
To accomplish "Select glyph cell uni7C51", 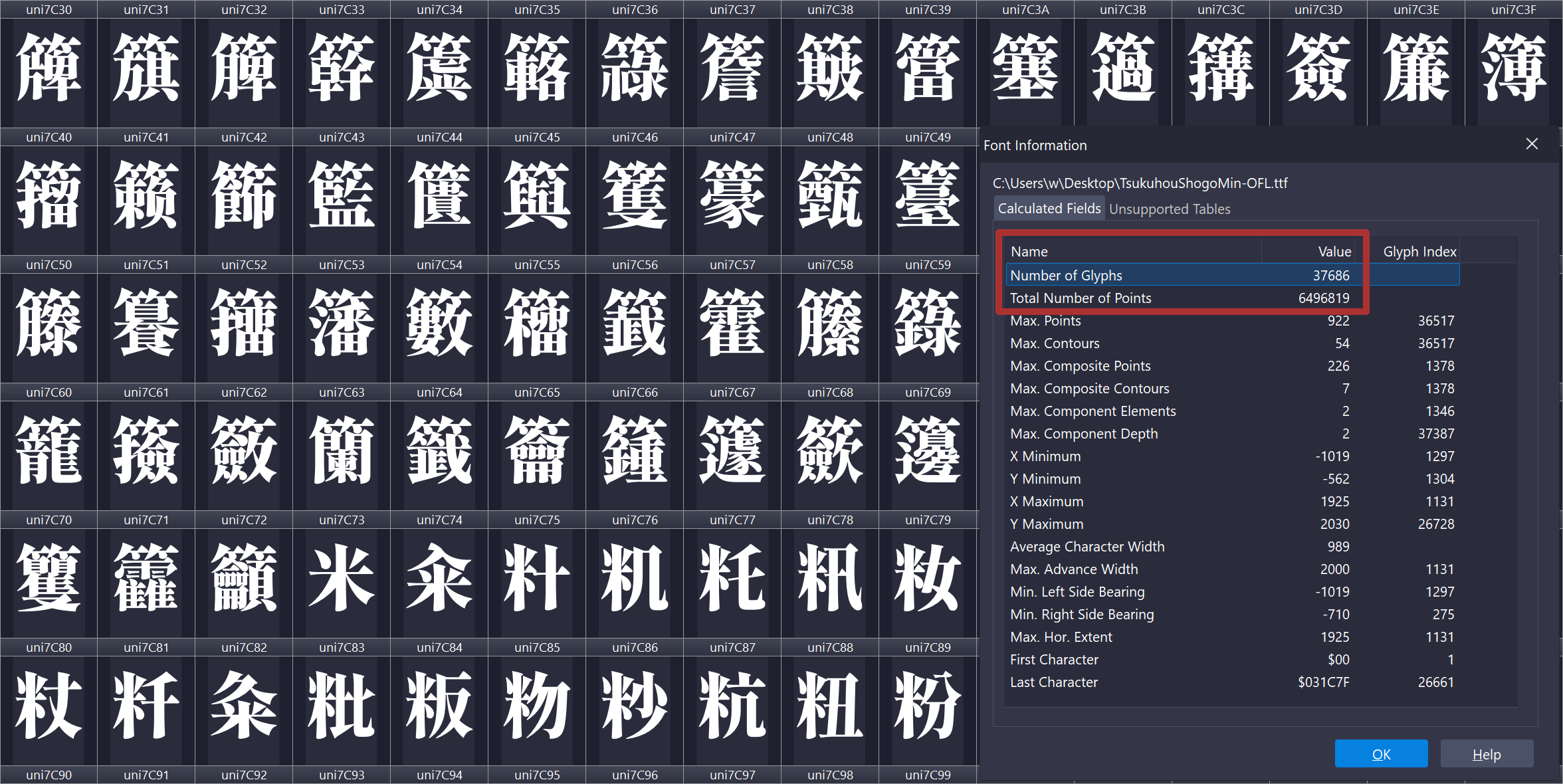I will (x=146, y=319).
